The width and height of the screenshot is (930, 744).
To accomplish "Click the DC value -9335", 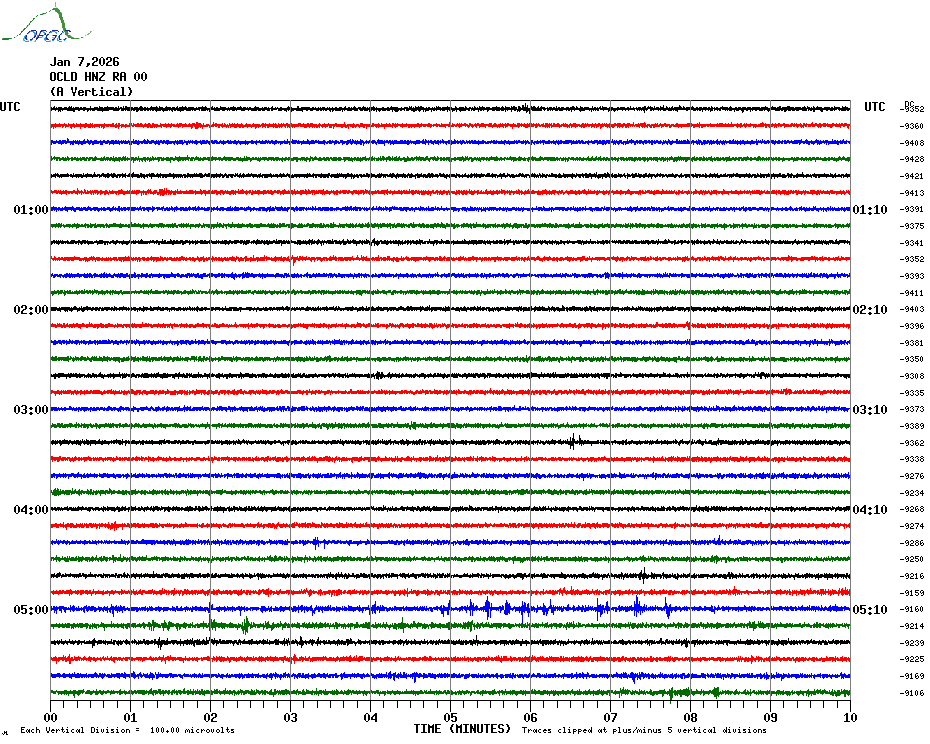I will tap(912, 393).
